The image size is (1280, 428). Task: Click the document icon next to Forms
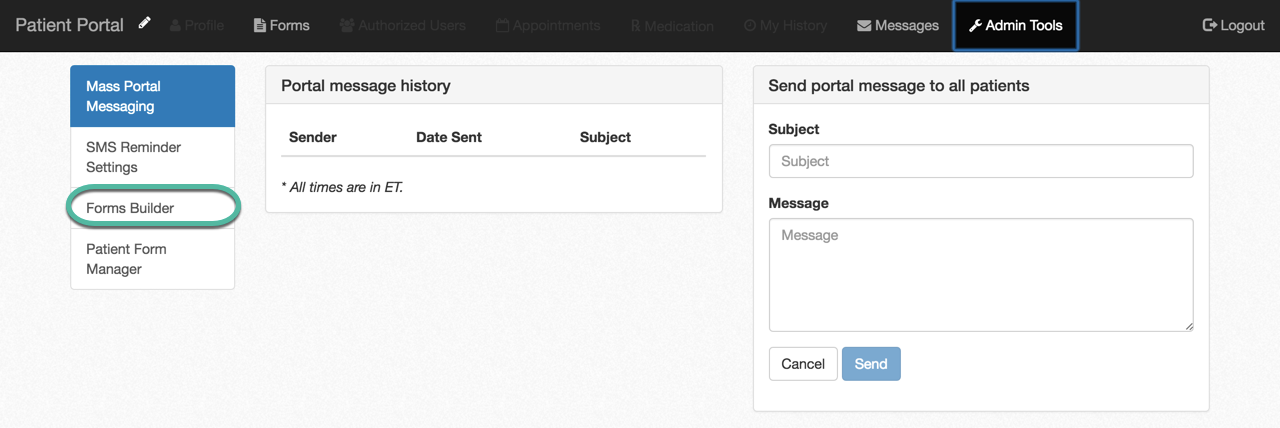click(x=260, y=26)
